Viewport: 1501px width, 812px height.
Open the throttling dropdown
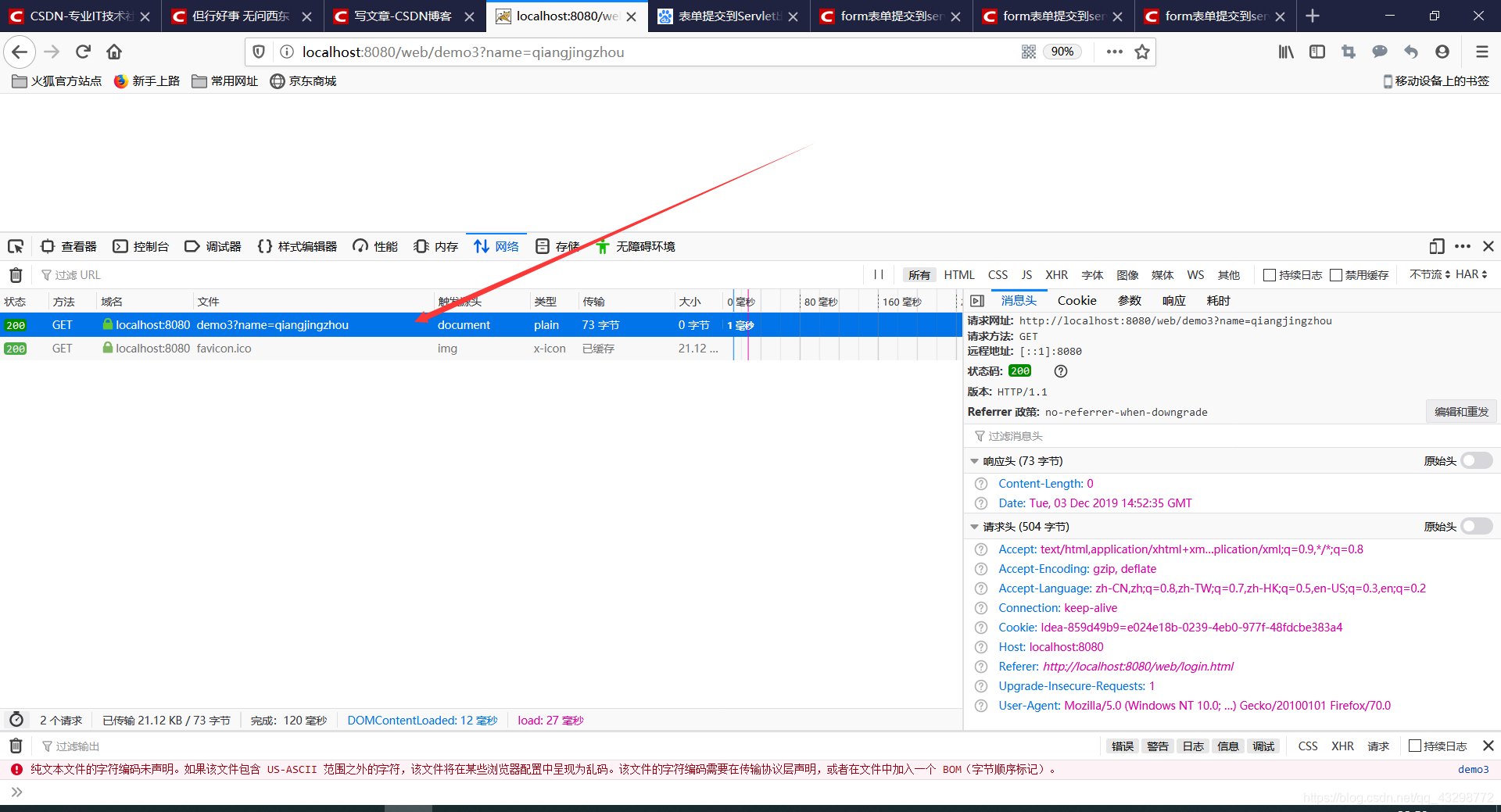[1430, 274]
